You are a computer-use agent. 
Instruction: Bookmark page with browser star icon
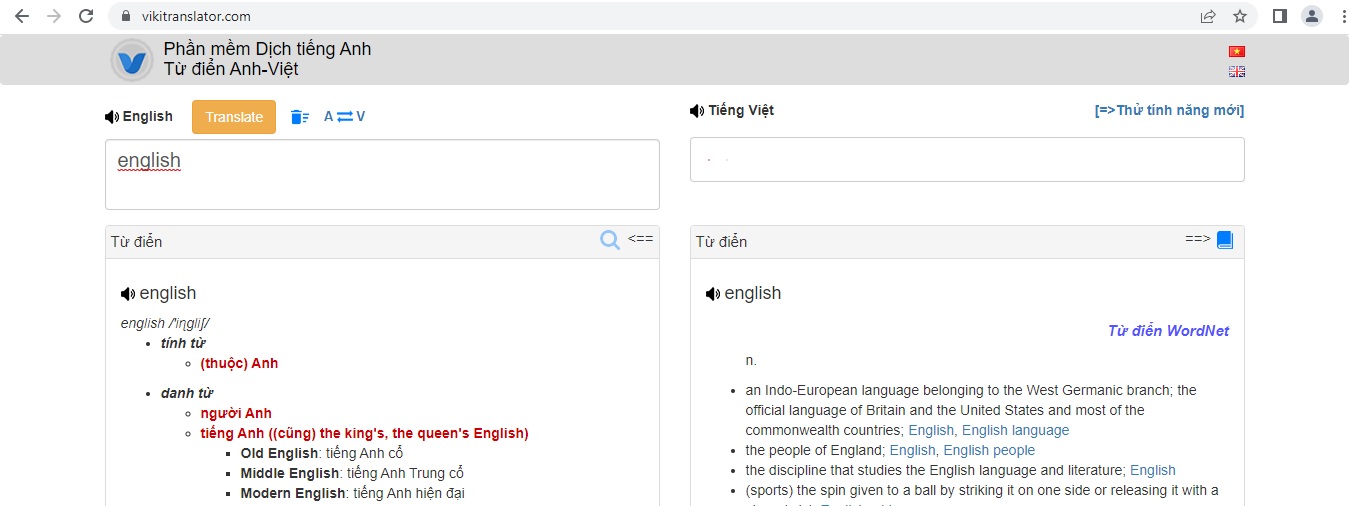[x=1240, y=16]
